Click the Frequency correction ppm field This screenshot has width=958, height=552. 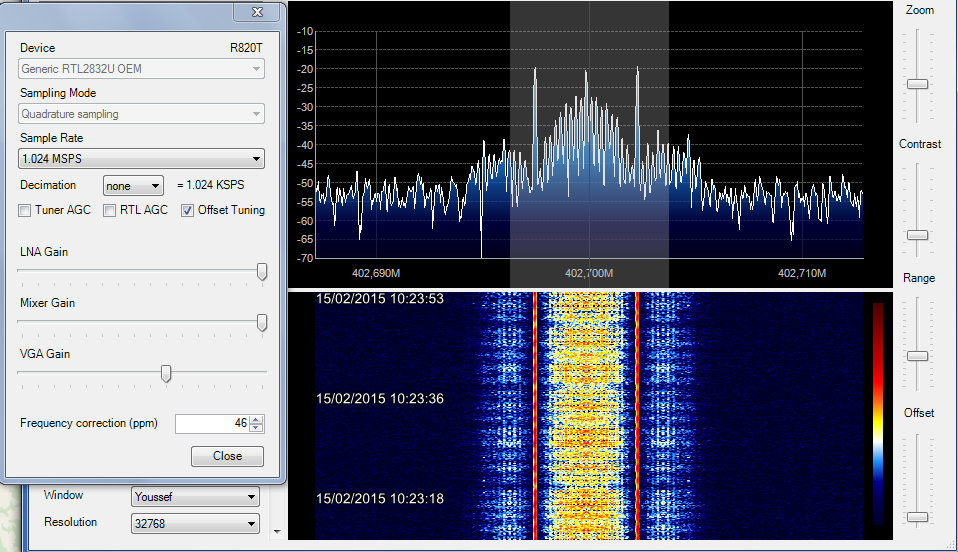[210, 424]
